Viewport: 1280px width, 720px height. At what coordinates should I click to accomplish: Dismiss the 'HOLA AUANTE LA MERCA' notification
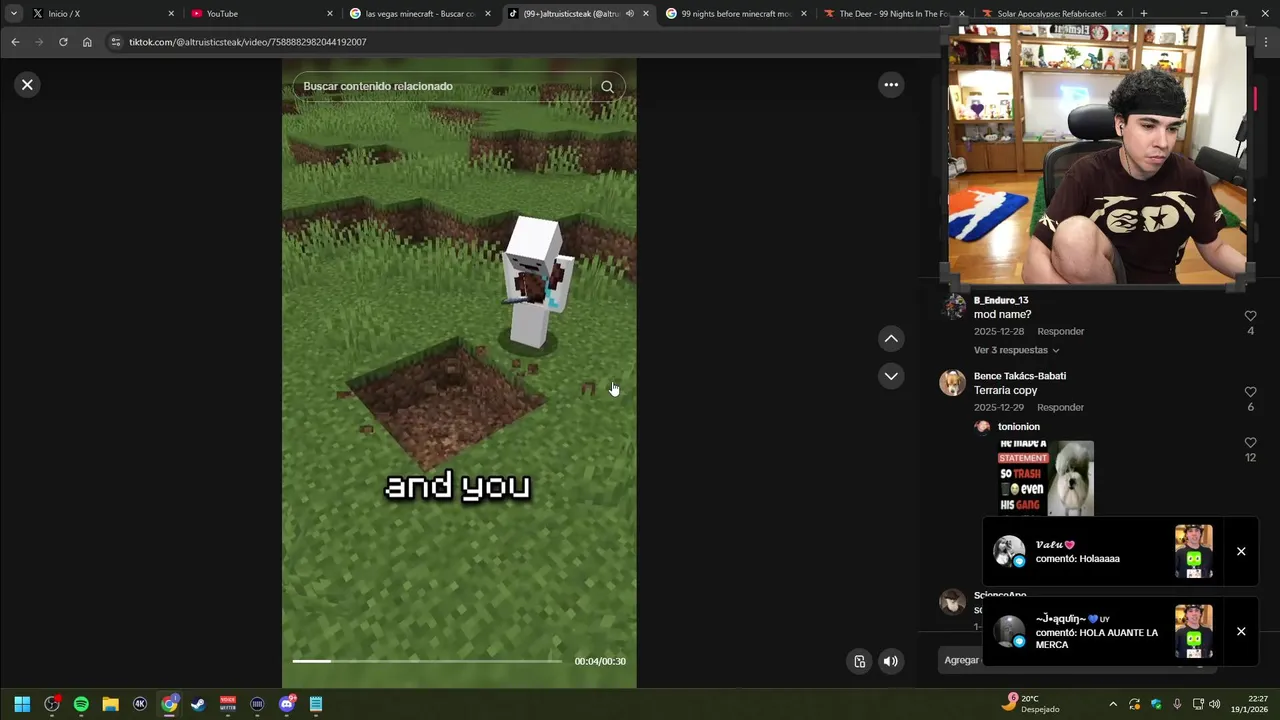pyautogui.click(x=1241, y=632)
